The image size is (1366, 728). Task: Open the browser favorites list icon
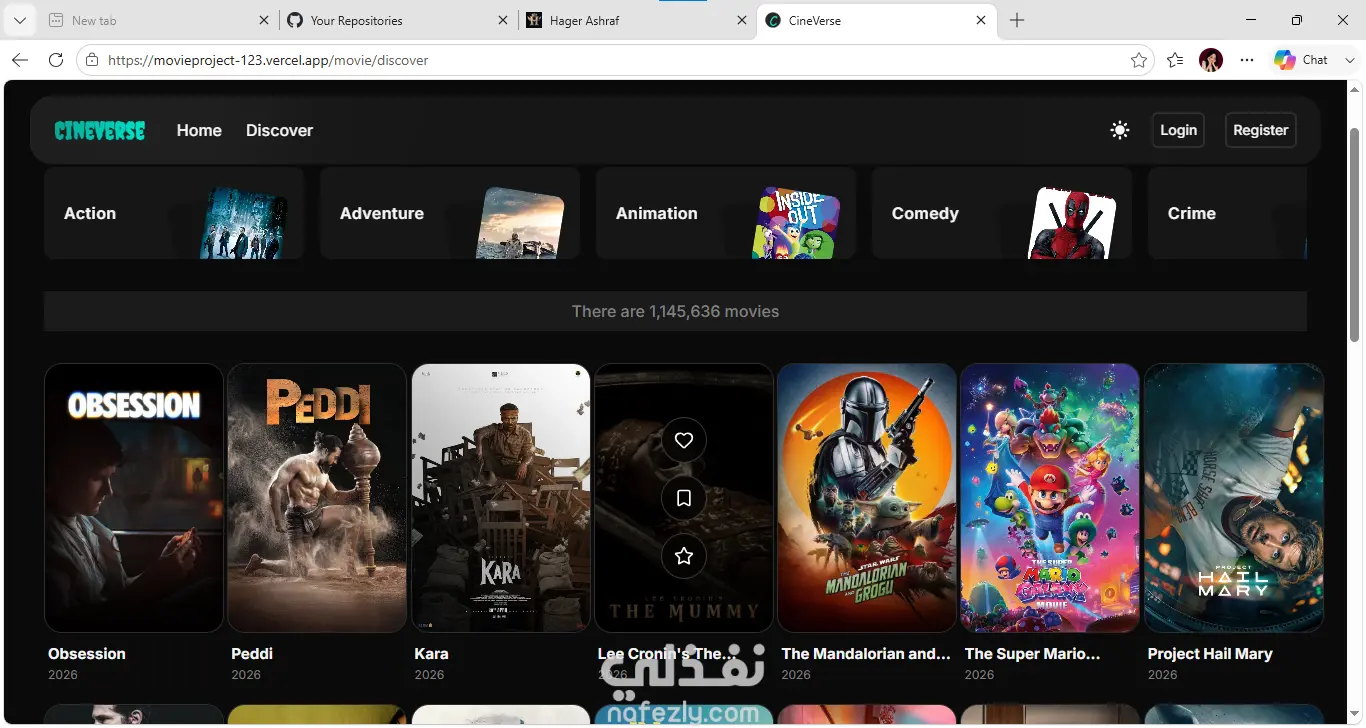pos(1175,60)
